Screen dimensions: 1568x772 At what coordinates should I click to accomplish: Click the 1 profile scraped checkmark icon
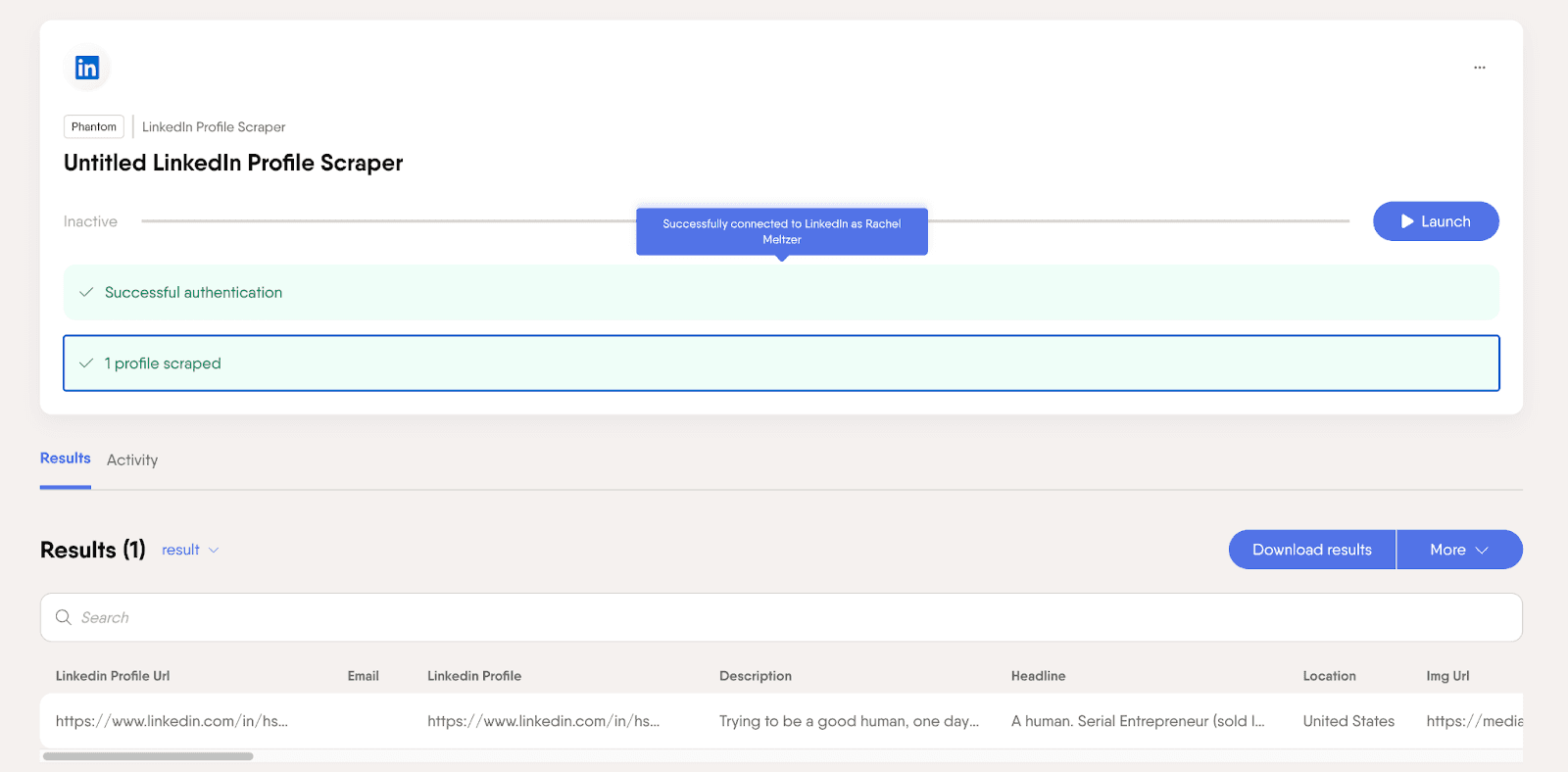86,363
